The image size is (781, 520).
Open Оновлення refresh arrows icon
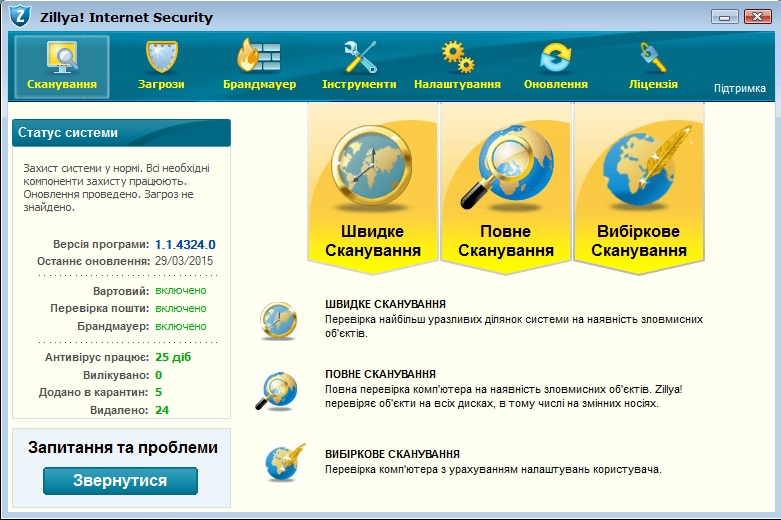tap(555, 66)
